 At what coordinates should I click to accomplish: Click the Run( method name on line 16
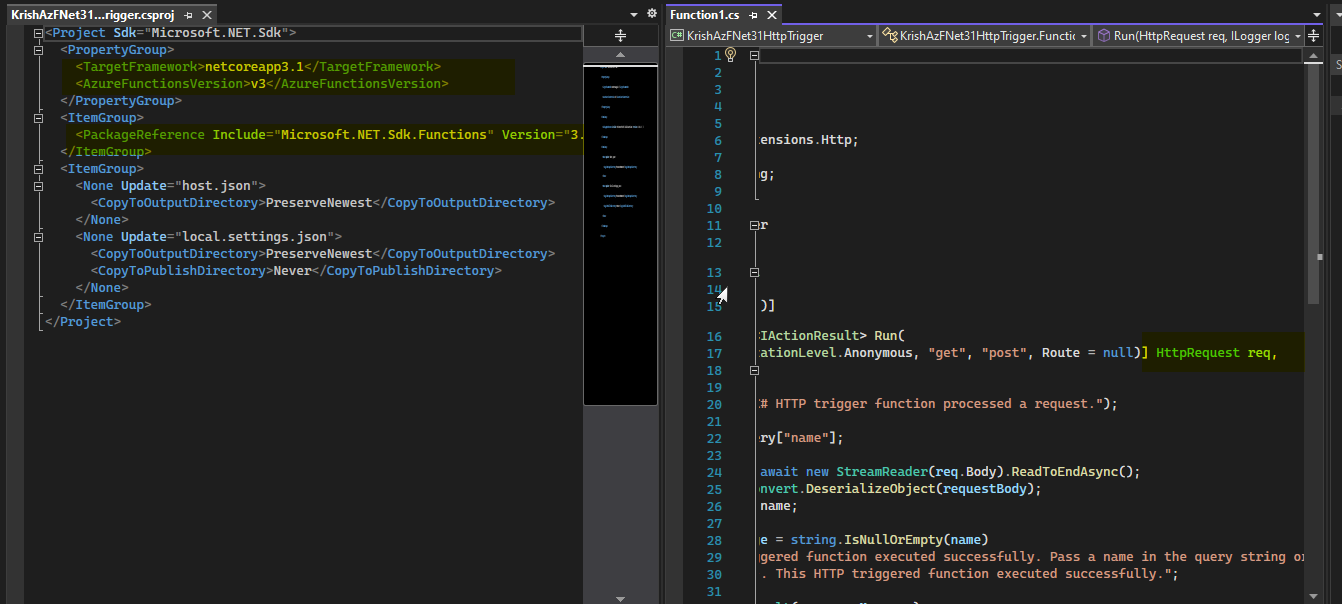(888, 336)
